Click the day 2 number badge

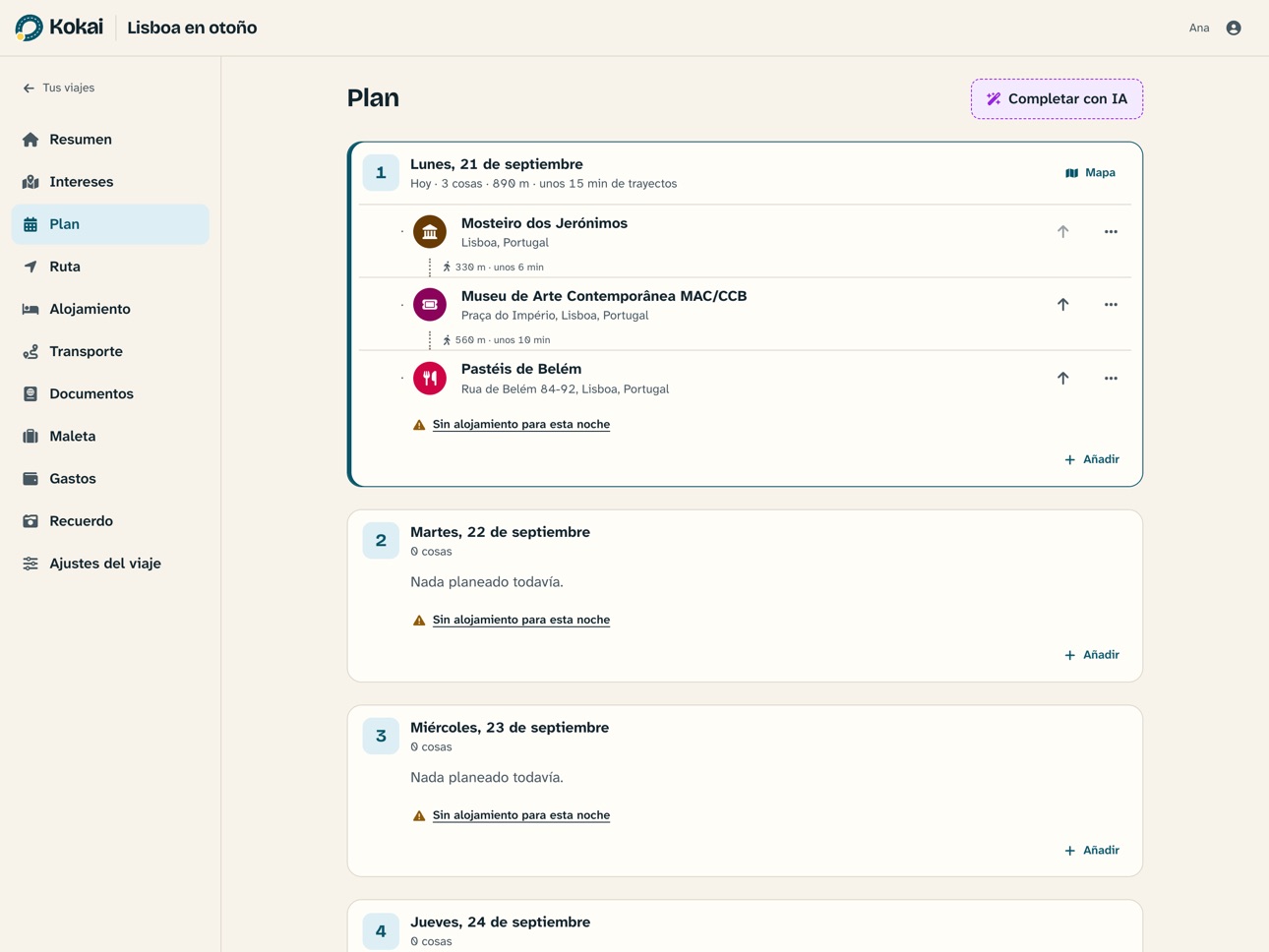[381, 540]
